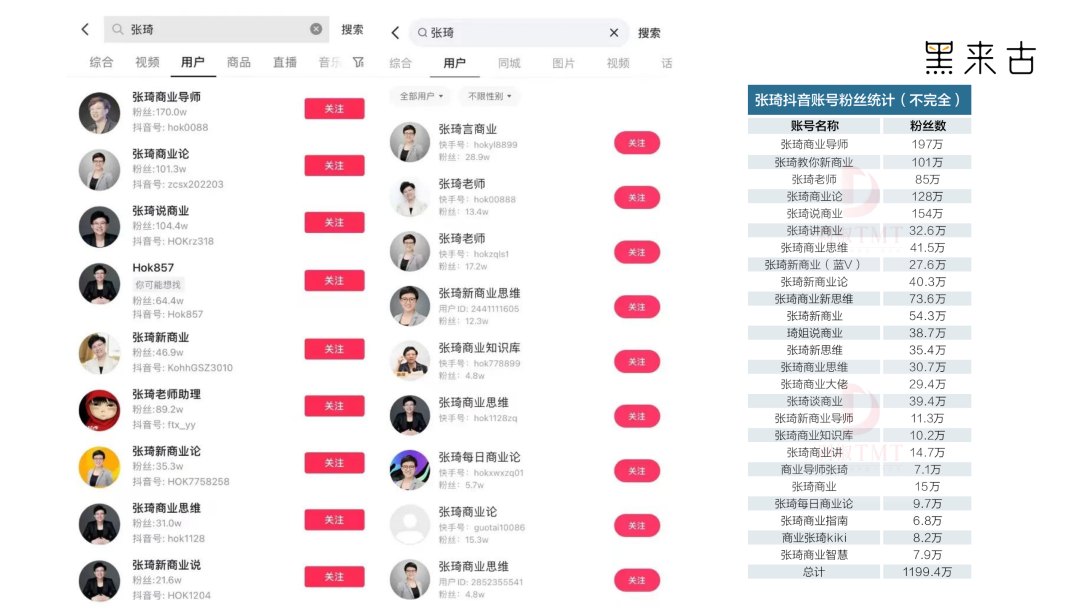The width and height of the screenshot is (1080, 608).
Task: Open yellow avatar of 张琦新商业论
Action: tap(99, 467)
